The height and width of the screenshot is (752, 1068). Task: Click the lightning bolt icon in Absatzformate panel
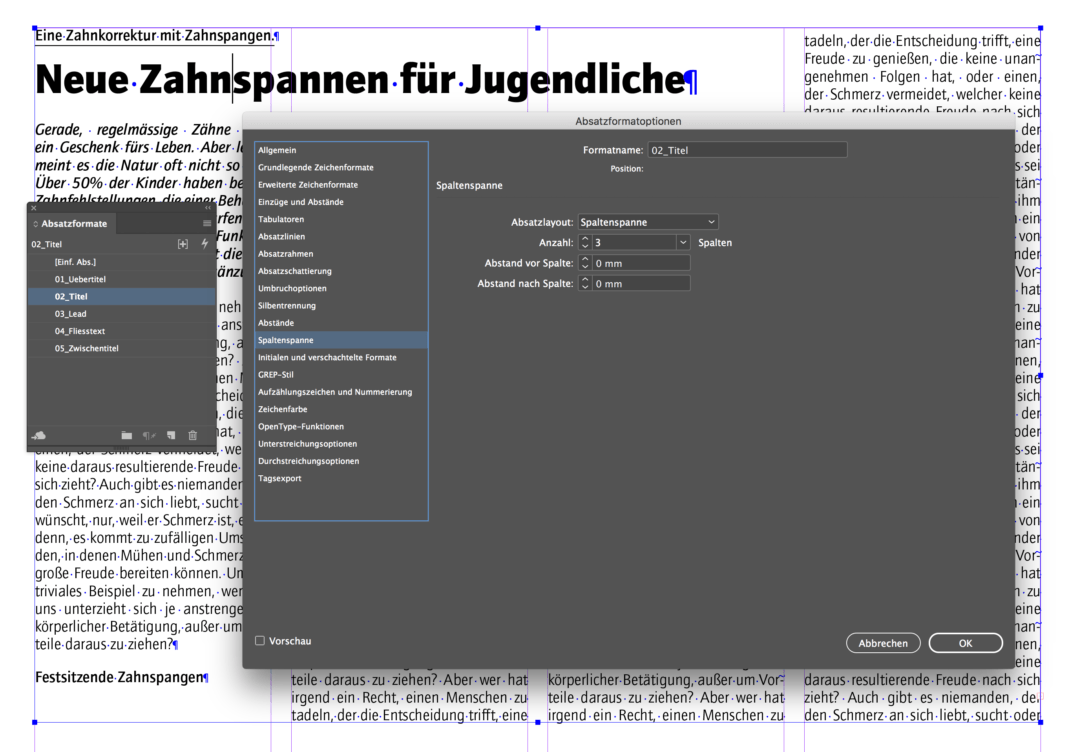pyautogui.click(x=204, y=244)
